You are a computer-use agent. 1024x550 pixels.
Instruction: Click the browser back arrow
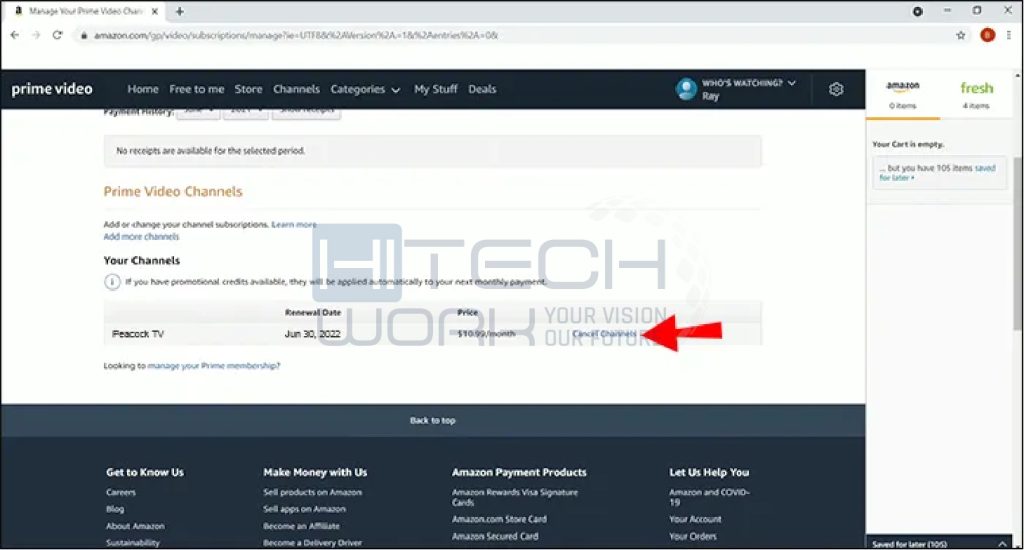[x=15, y=35]
